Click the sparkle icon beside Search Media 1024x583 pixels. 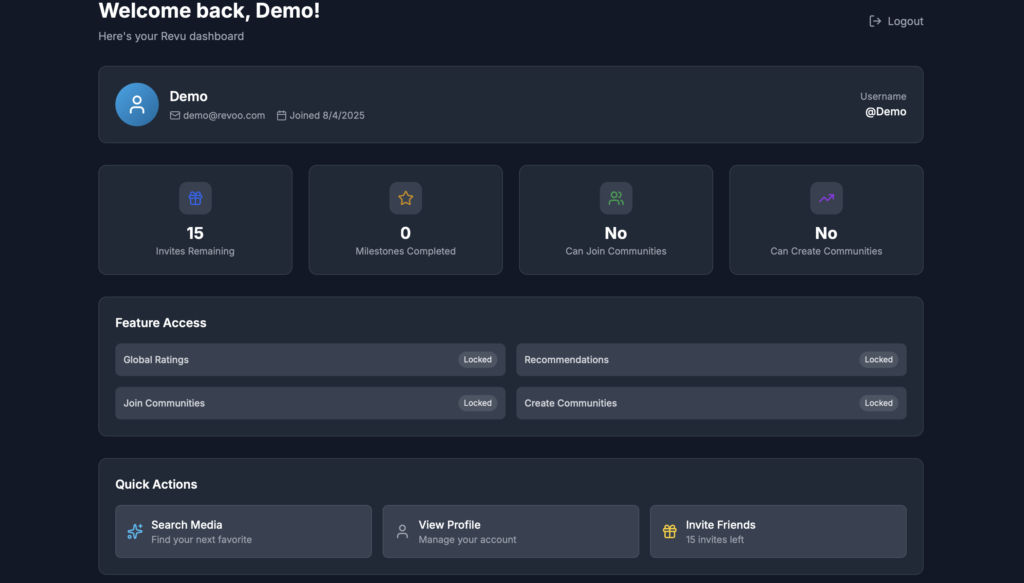[x=135, y=532]
